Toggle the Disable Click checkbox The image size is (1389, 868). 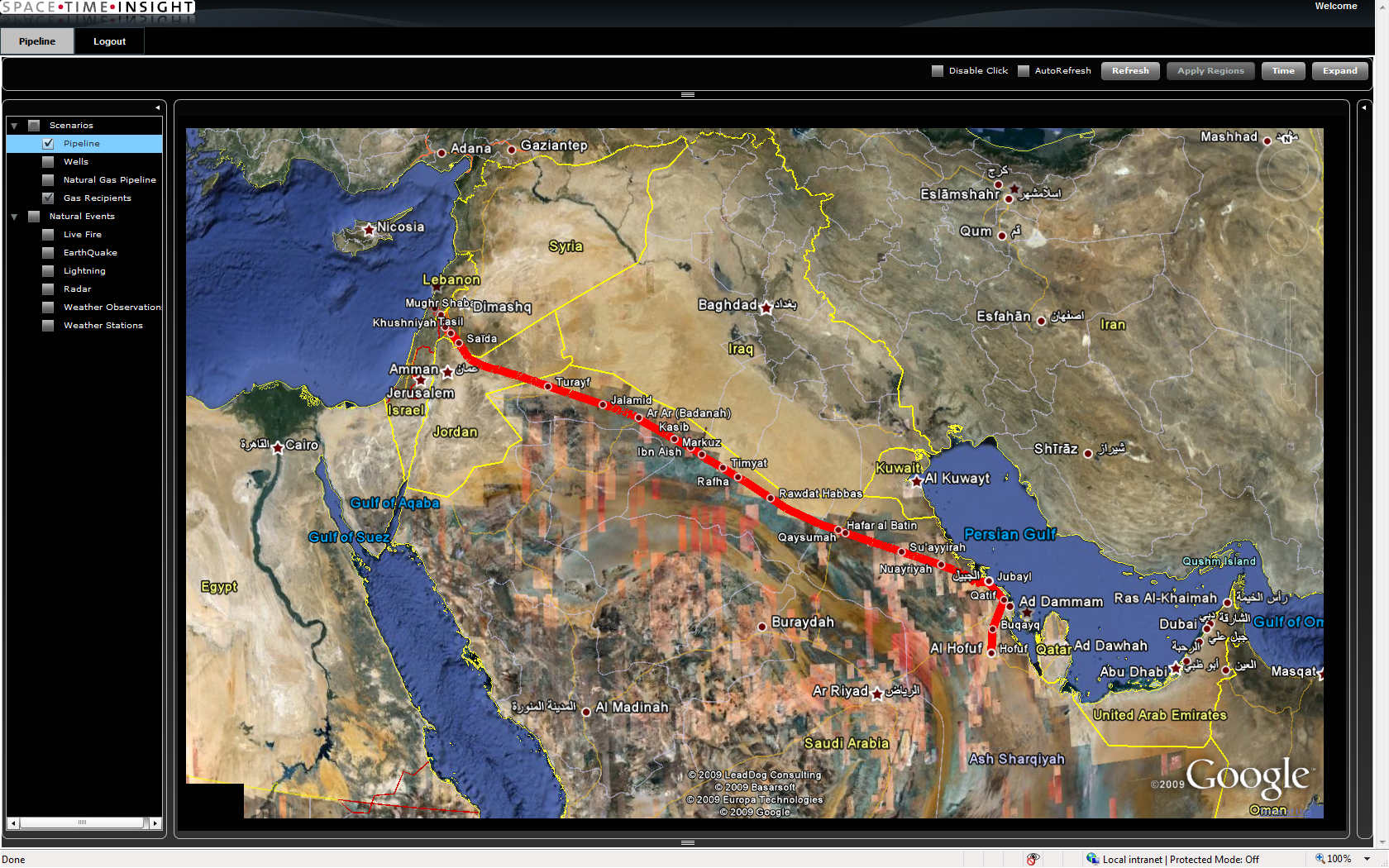pos(938,71)
